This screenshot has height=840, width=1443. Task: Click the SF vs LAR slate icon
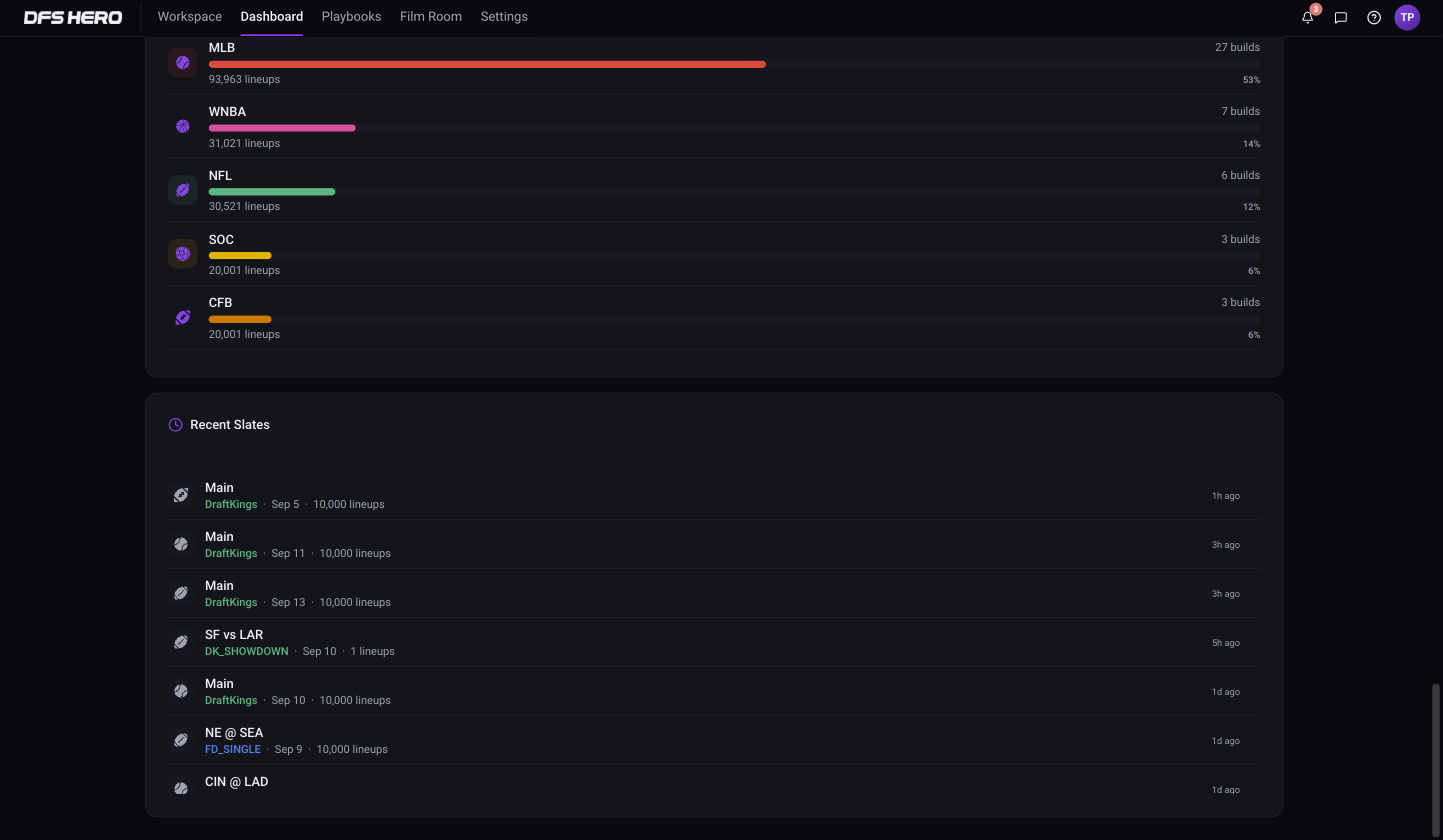[x=181, y=642]
